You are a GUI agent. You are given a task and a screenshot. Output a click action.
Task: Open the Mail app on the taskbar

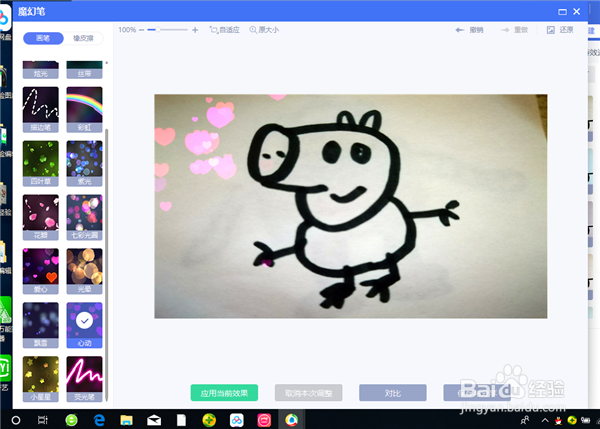pos(154,420)
